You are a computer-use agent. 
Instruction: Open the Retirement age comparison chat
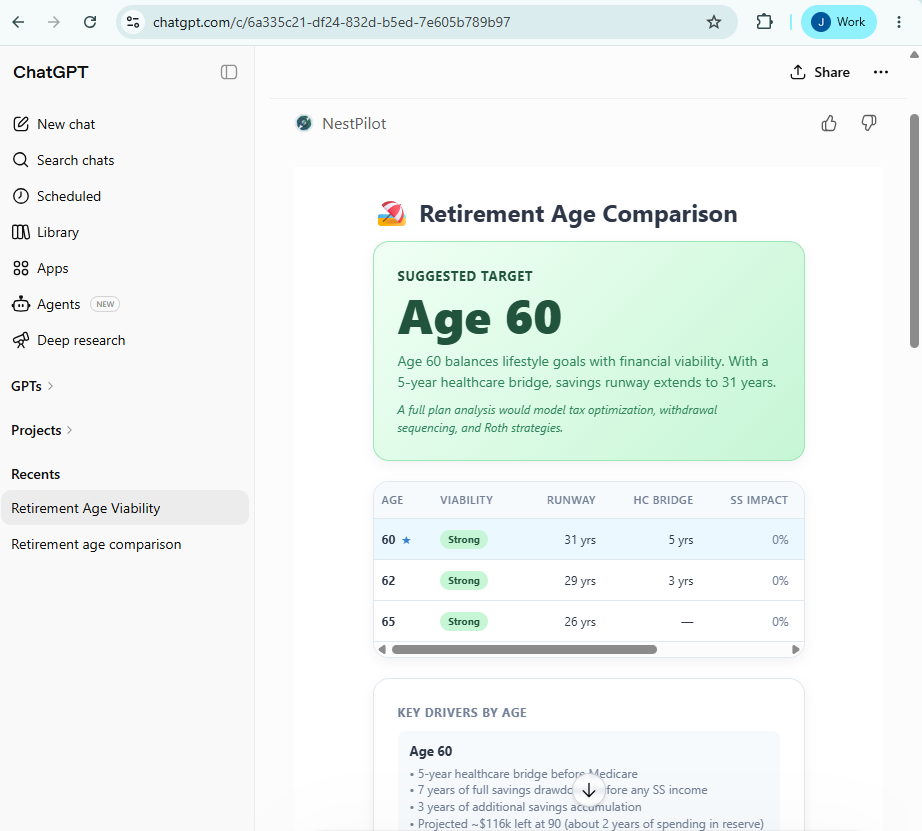[x=125, y=544]
